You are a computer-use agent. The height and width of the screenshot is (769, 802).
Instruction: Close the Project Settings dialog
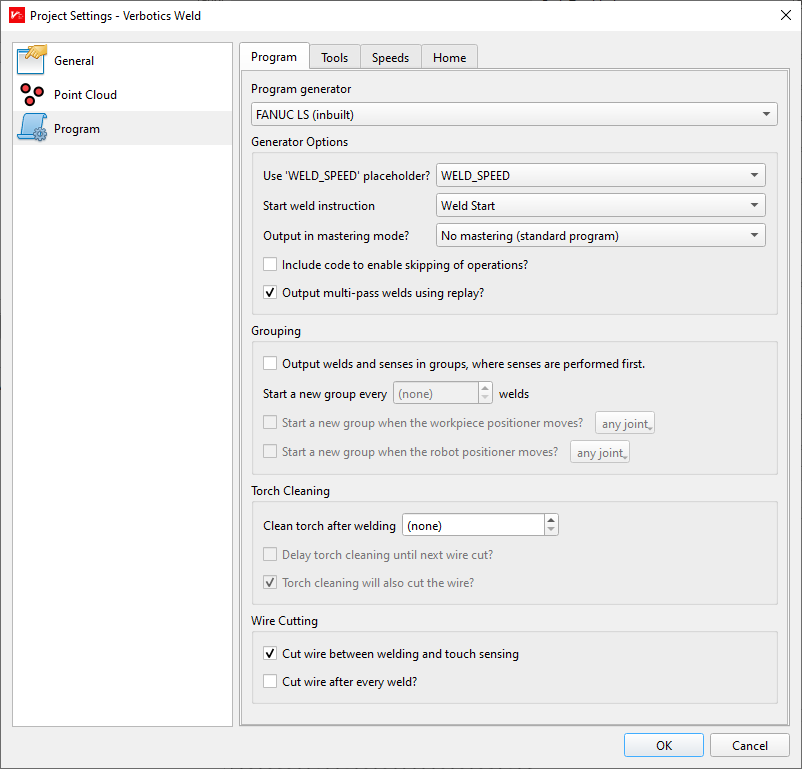pyautogui.click(x=786, y=15)
